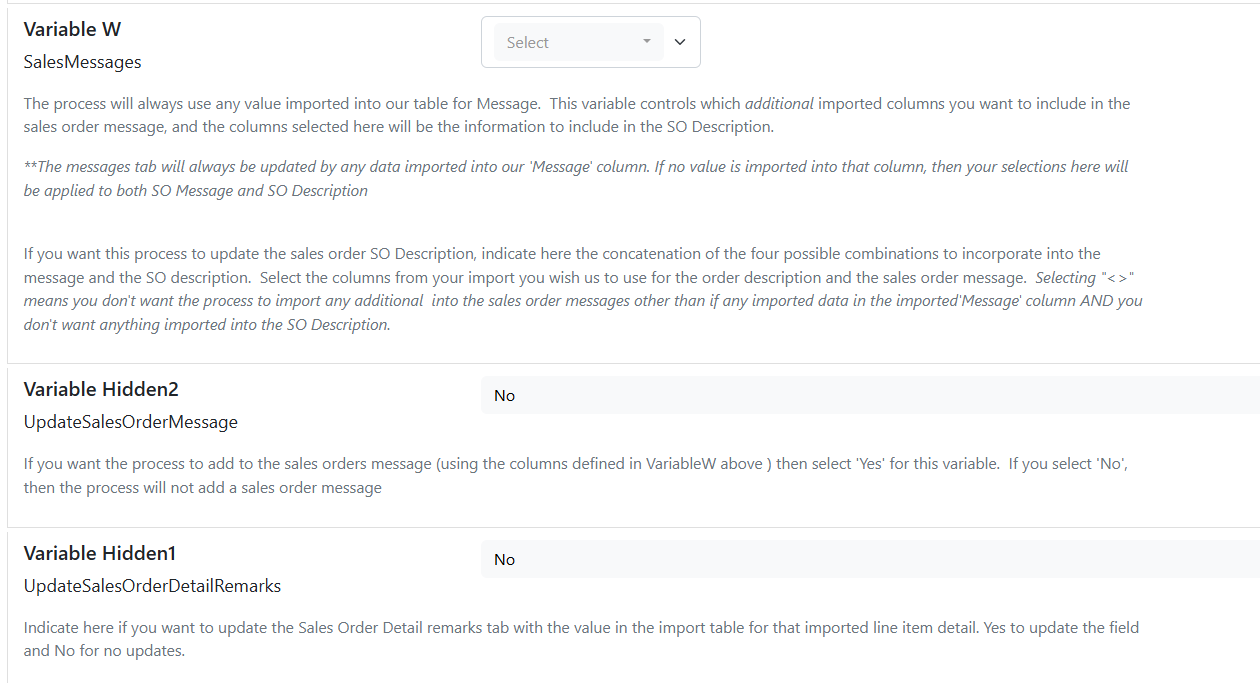Click "then the process will not add a sales order message"
1260x683 pixels.
(203, 488)
